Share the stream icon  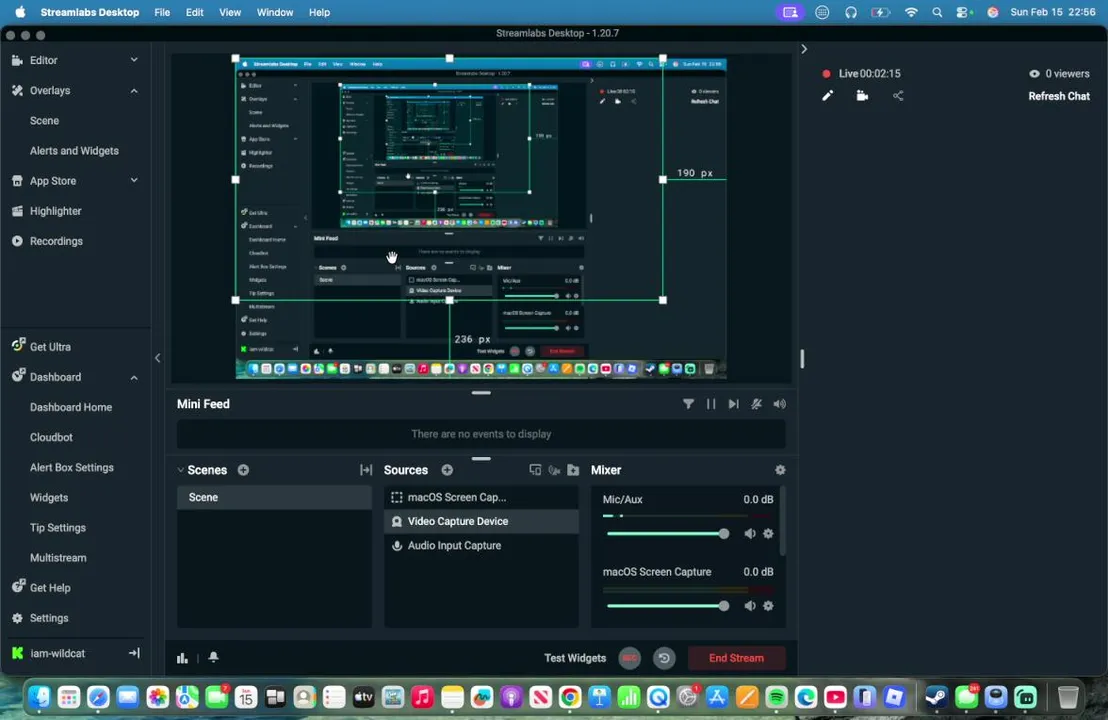[x=898, y=95]
